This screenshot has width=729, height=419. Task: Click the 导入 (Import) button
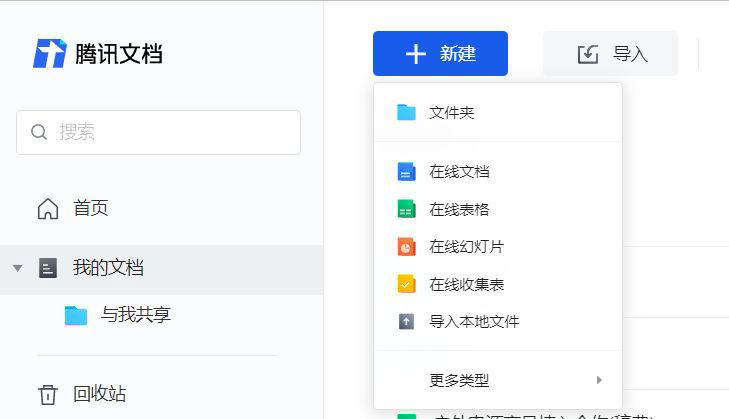pyautogui.click(x=610, y=53)
